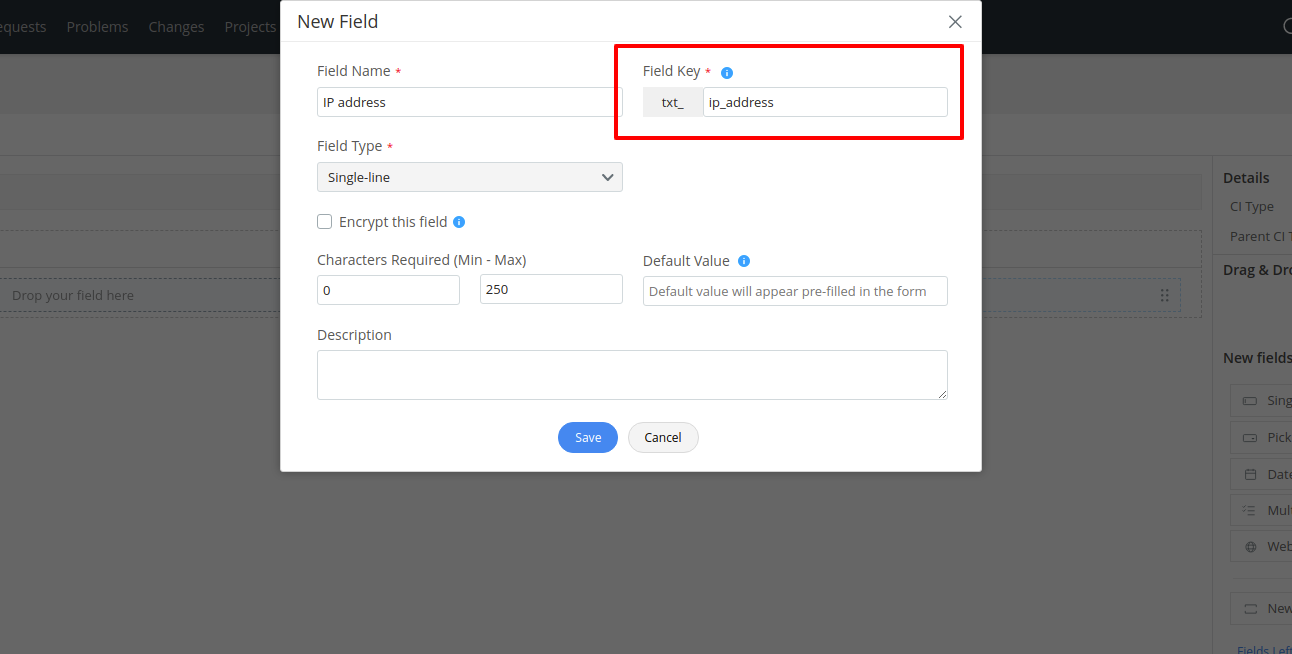Click the New Section icon in the sidebar

pyautogui.click(x=1253, y=608)
